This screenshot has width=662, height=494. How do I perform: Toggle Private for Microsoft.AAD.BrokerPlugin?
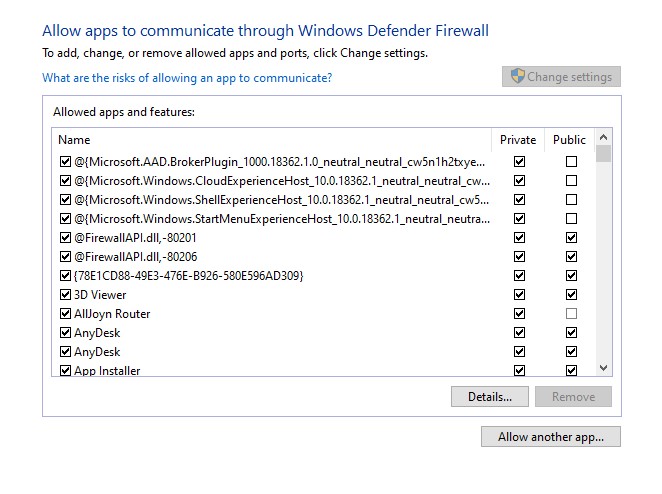[x=519, y=162]
